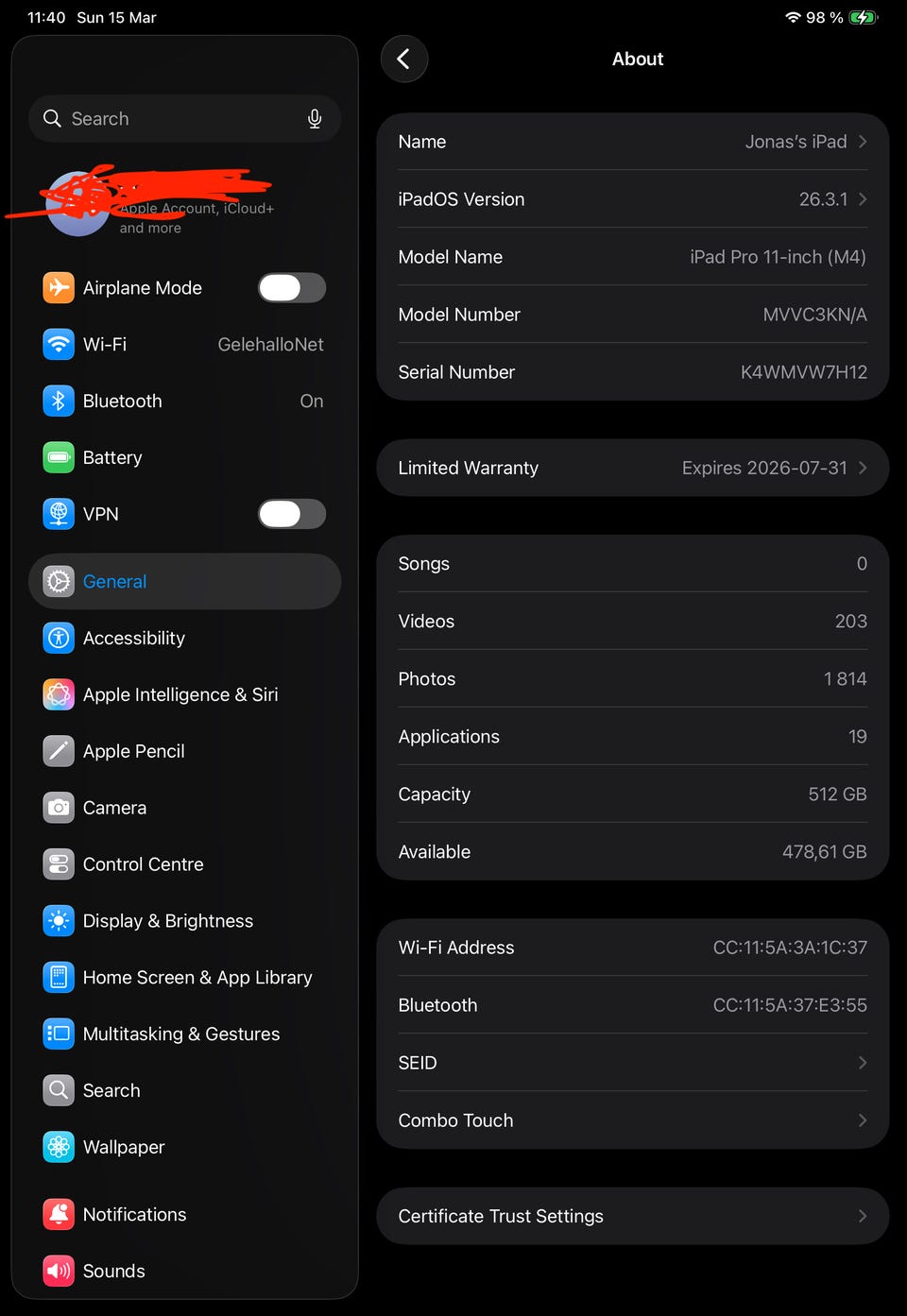907x1316 pixels.
Task: Tap Apple Intelligence & Siri icon
Action: (59, 694)
